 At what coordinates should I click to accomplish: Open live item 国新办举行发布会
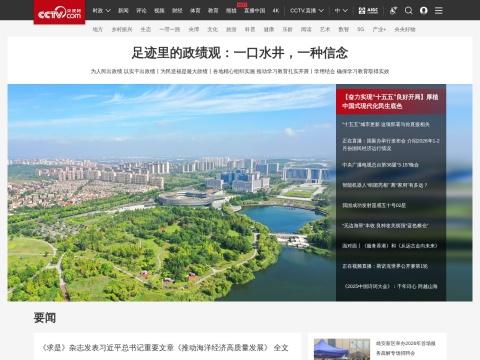pos(390,144)
